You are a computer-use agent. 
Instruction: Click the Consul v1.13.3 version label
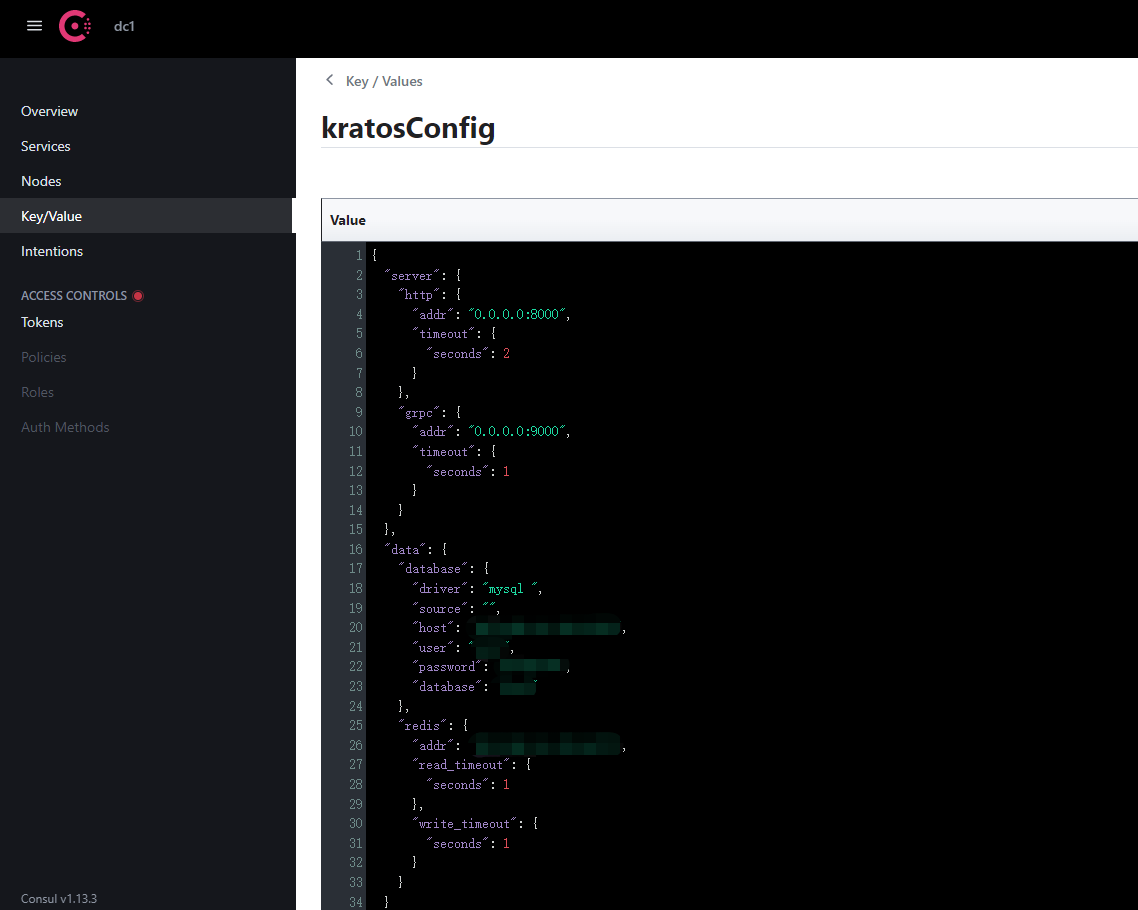58,898
